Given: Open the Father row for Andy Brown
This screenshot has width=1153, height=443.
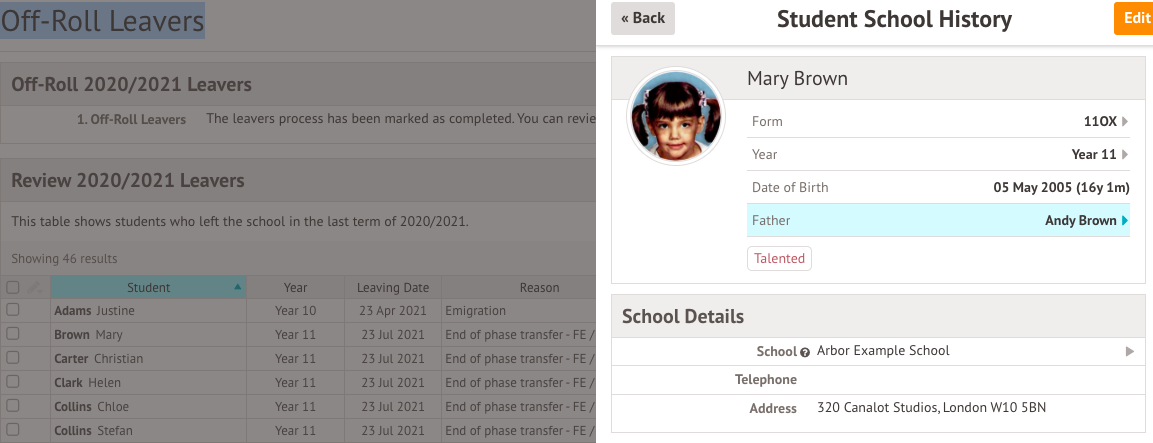Looking at the screenshot, I should click(938, 220).
